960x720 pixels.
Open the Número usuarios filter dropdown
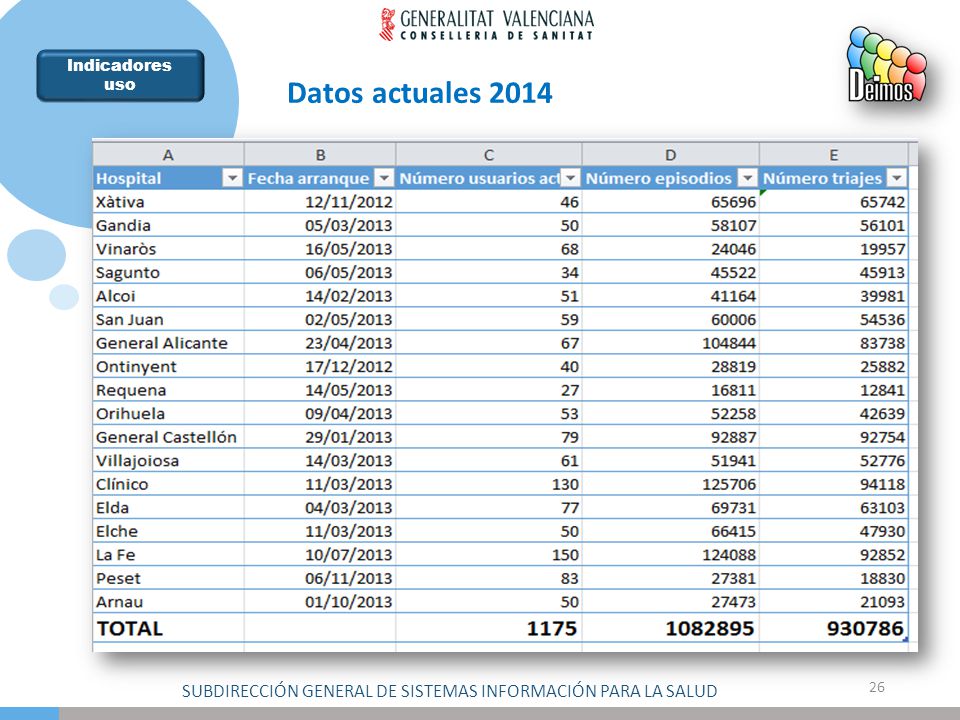(570, 178)
